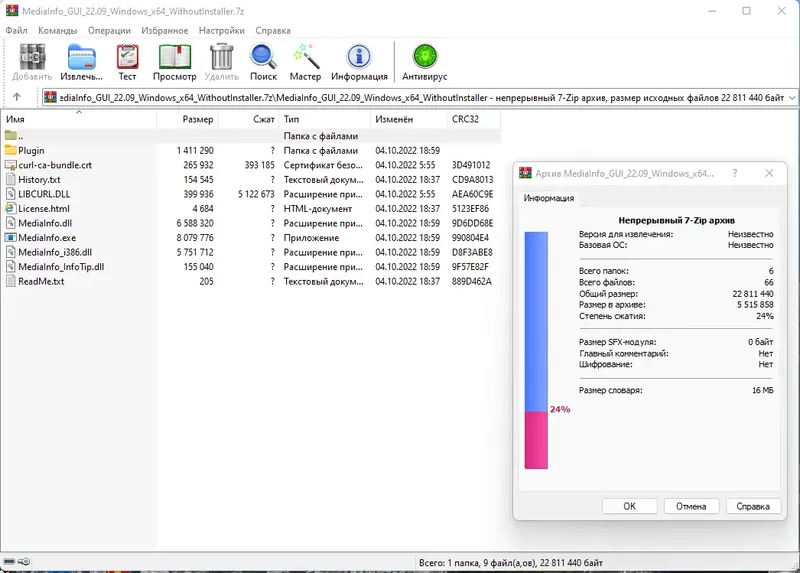Viewport: 800px width, 573px height.
Task: Open the Операции menu
Action: [x=109, y=31]
